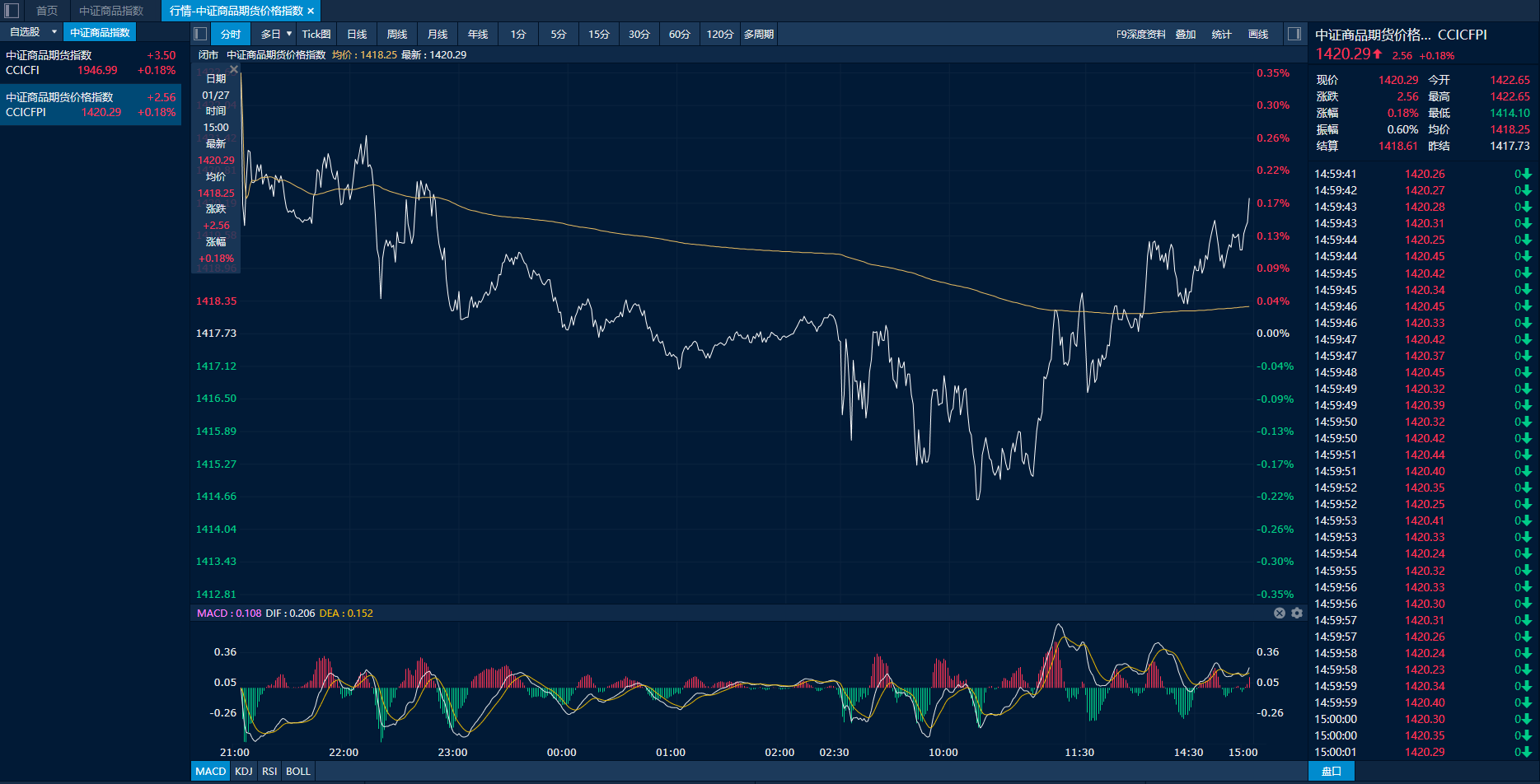Collapse the watchlist via chart toolbar panel icon
The width and height of the screenshot is (1540, 784).
point(200,34)
